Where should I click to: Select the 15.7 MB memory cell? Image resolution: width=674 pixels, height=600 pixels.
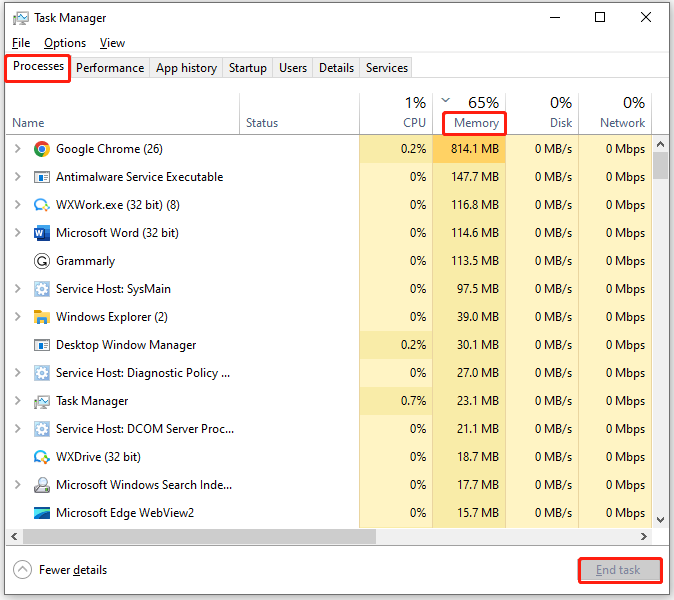(469, 513)
